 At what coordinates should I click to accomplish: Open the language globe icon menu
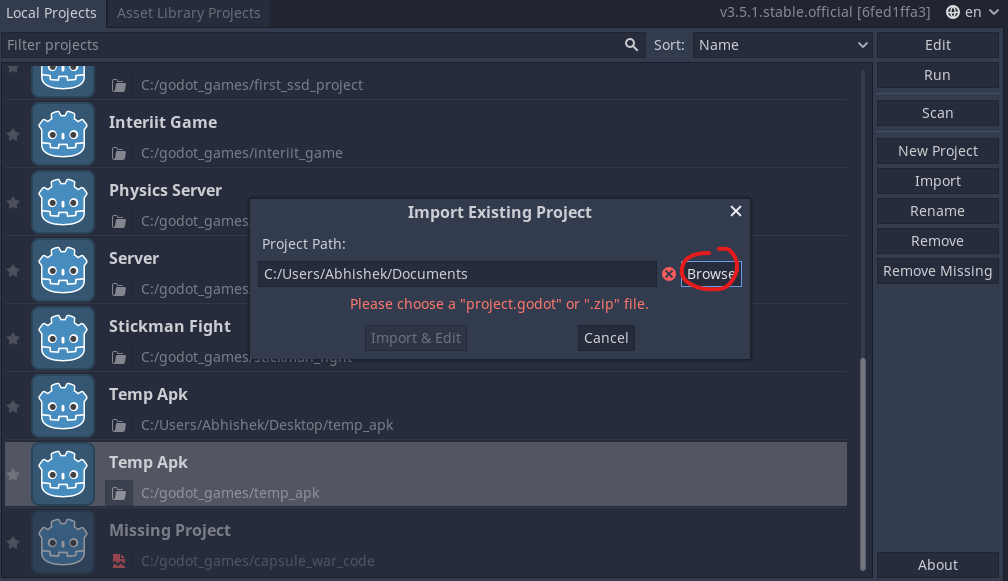coord(953,12)
